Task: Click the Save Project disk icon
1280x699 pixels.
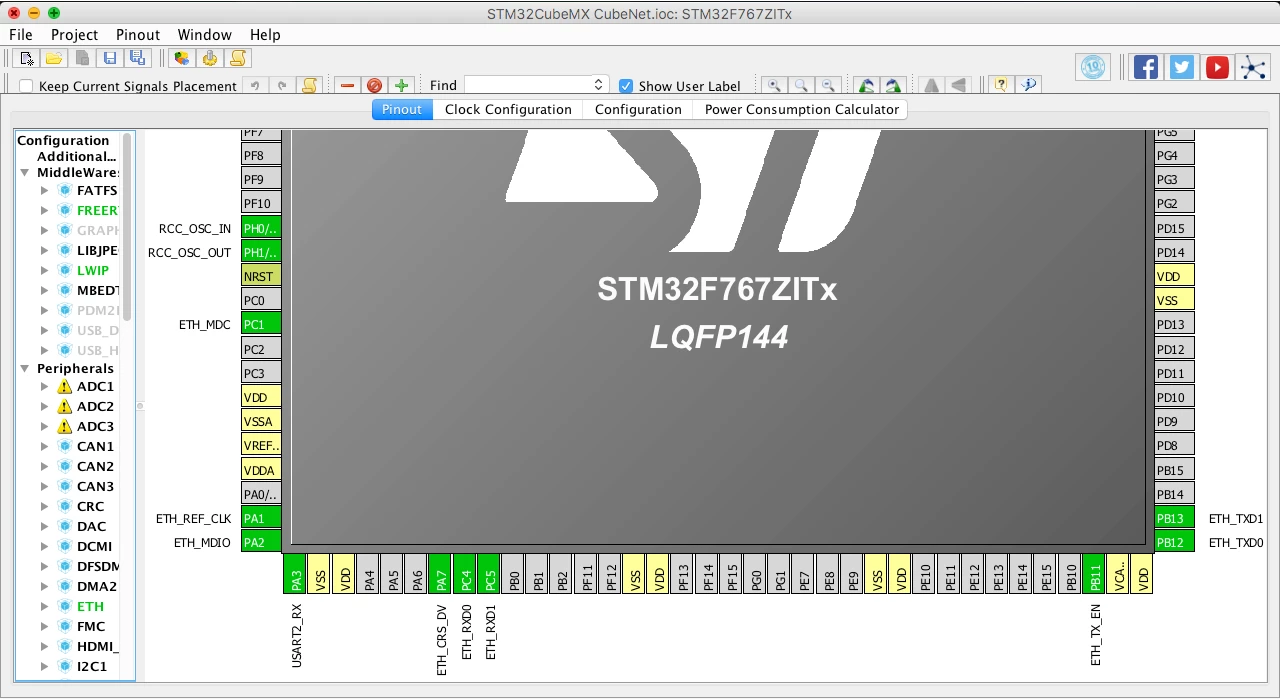Action: point(110,58)
